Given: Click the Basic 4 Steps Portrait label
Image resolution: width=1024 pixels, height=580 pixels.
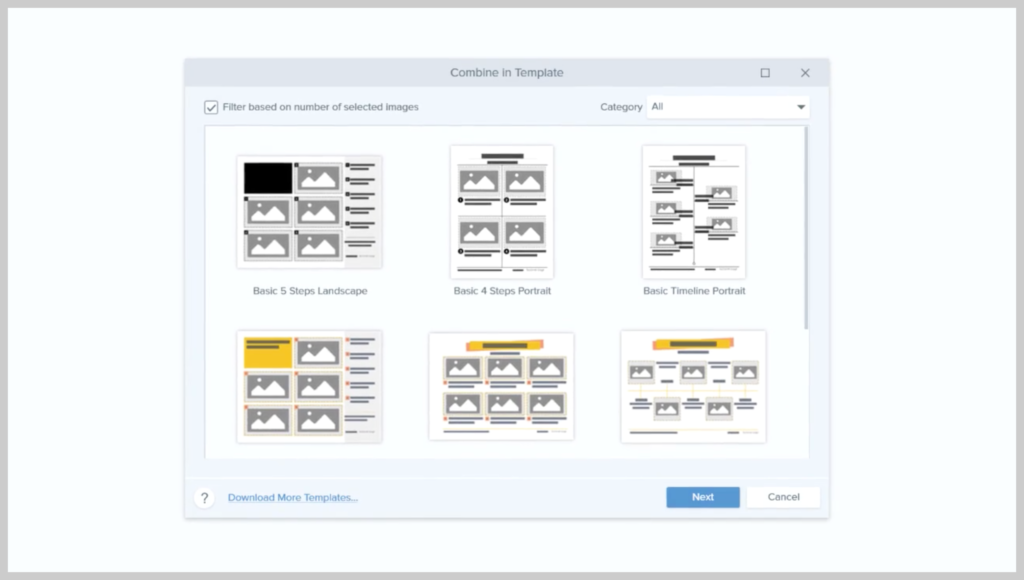Looking at the screenshot, I should coord(502,291).
